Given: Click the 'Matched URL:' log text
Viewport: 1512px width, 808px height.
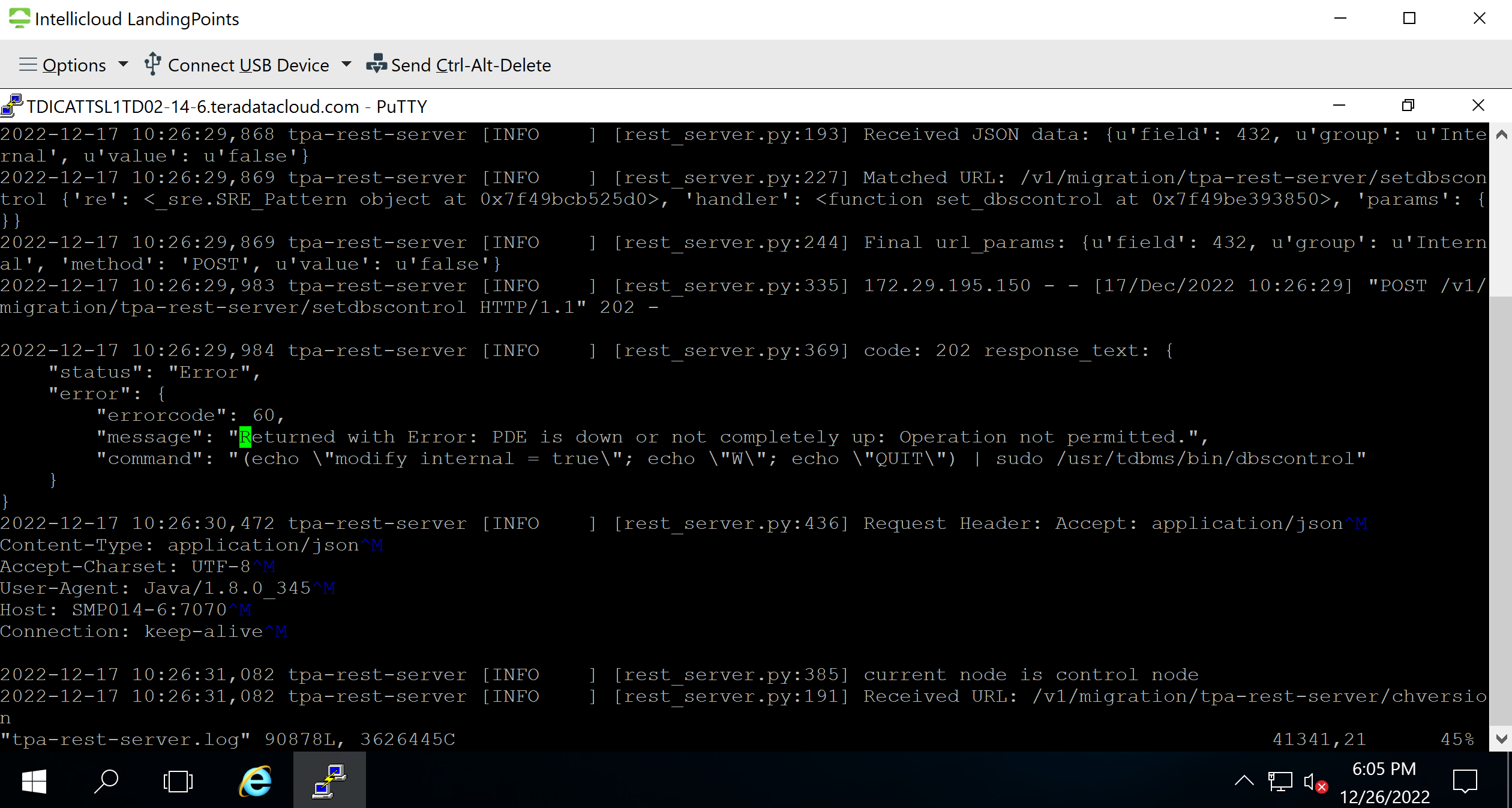Looking at the screenshot, I should coord(934,178).
